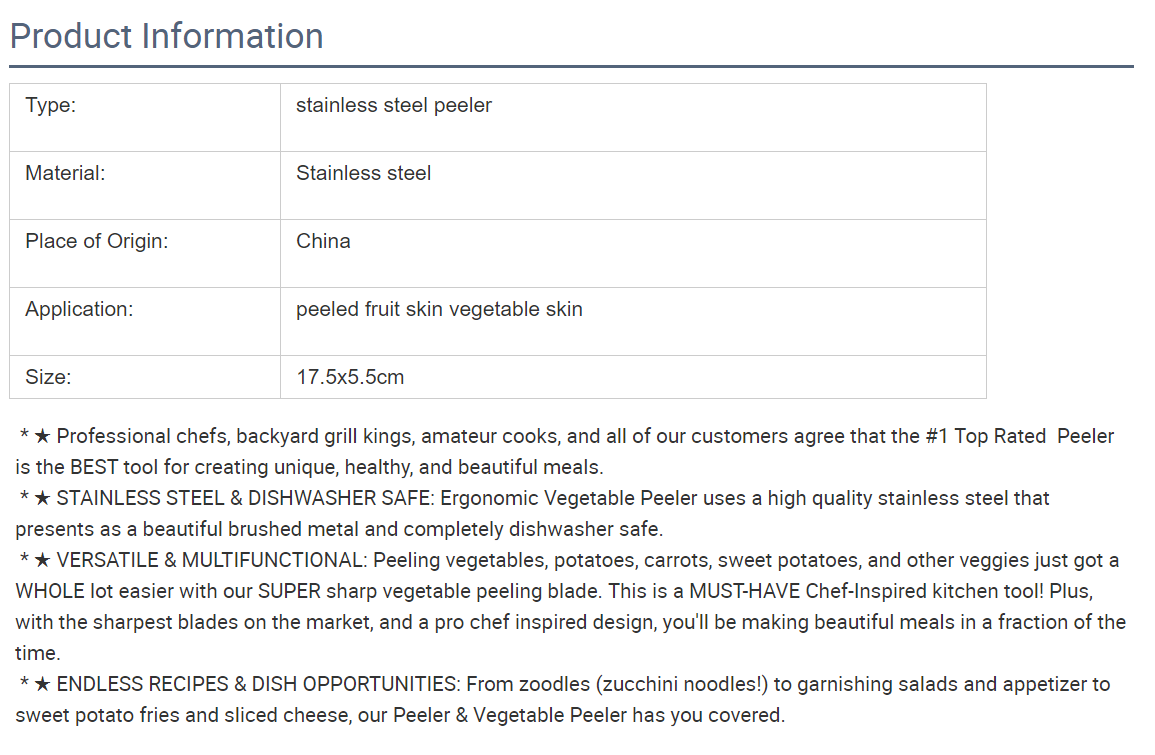
Task: Select the Application label cell
Action: tap(145, 322)
